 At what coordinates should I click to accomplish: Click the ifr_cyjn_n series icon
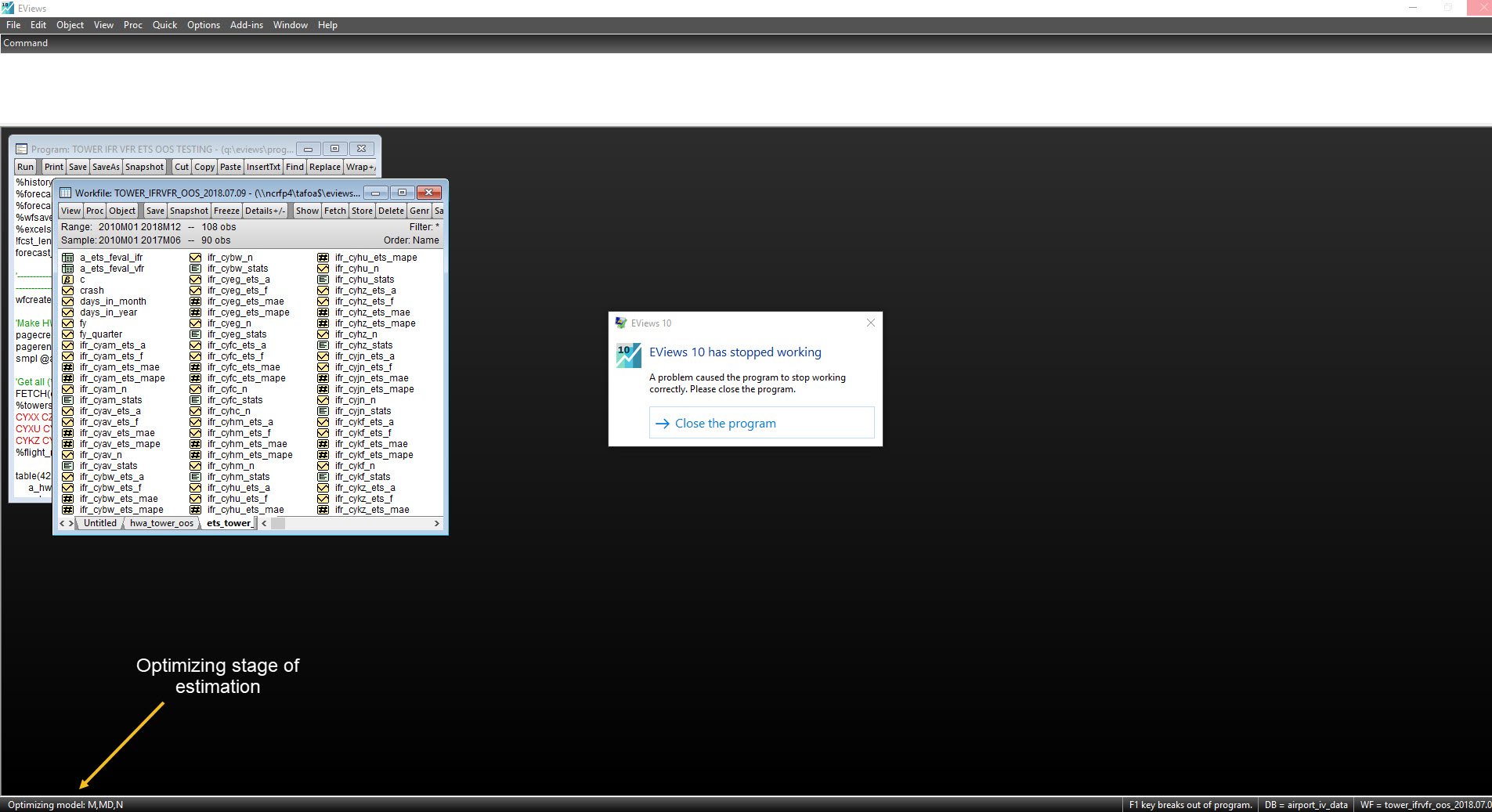point(323,400)
